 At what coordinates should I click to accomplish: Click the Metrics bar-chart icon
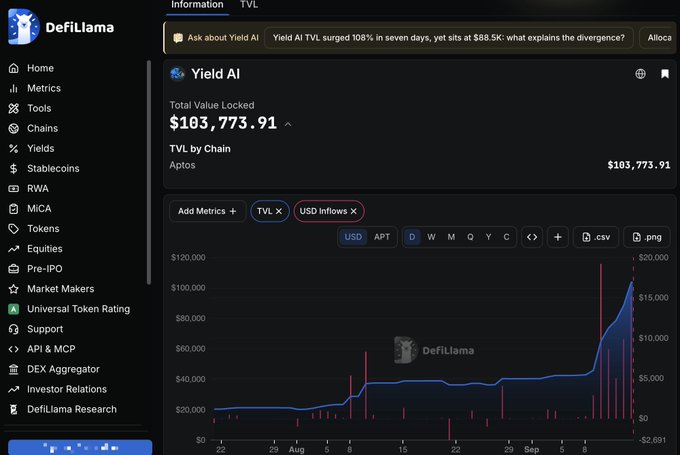click(x=13, y=88)
